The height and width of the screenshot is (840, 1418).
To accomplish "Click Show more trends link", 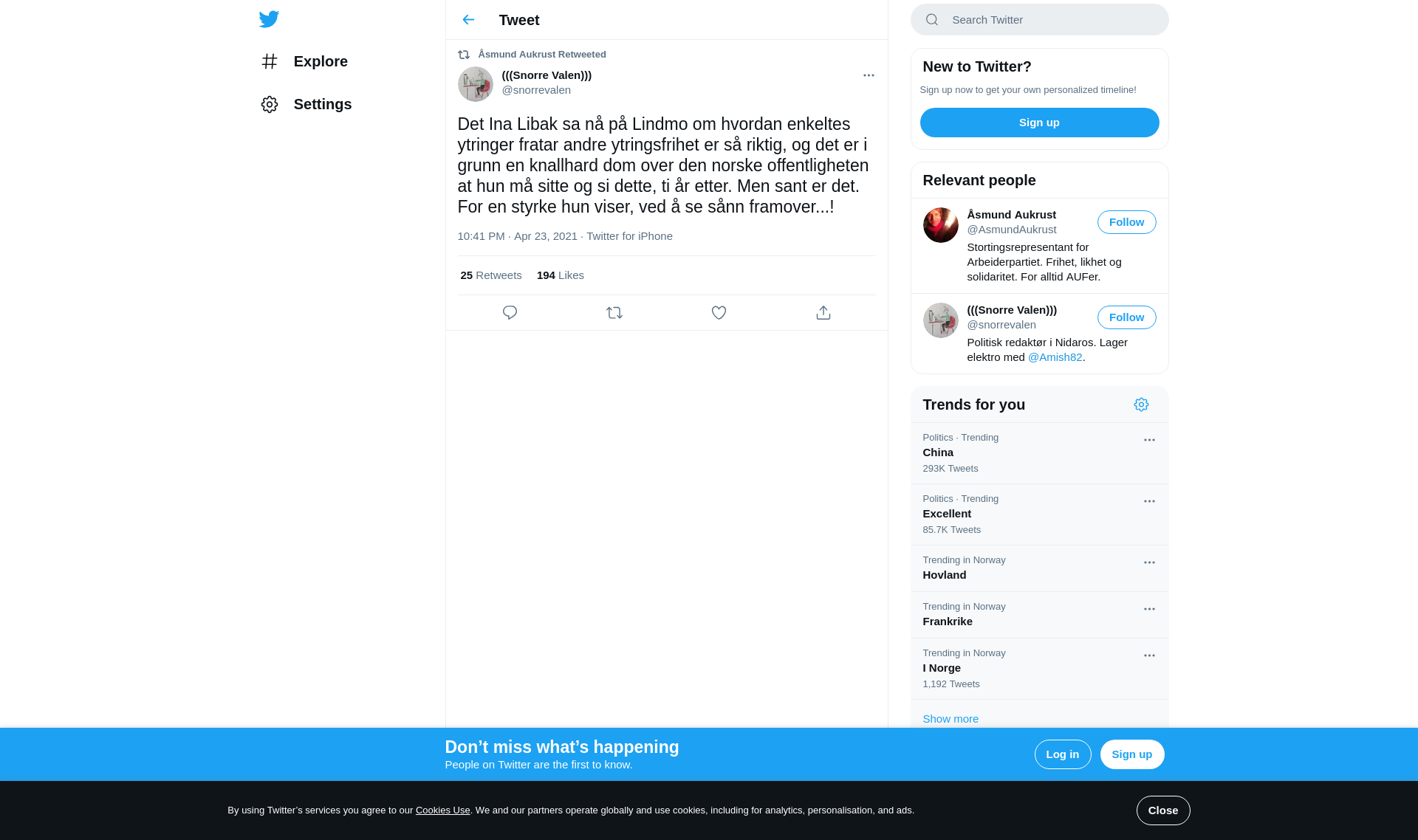I will 950,719.
